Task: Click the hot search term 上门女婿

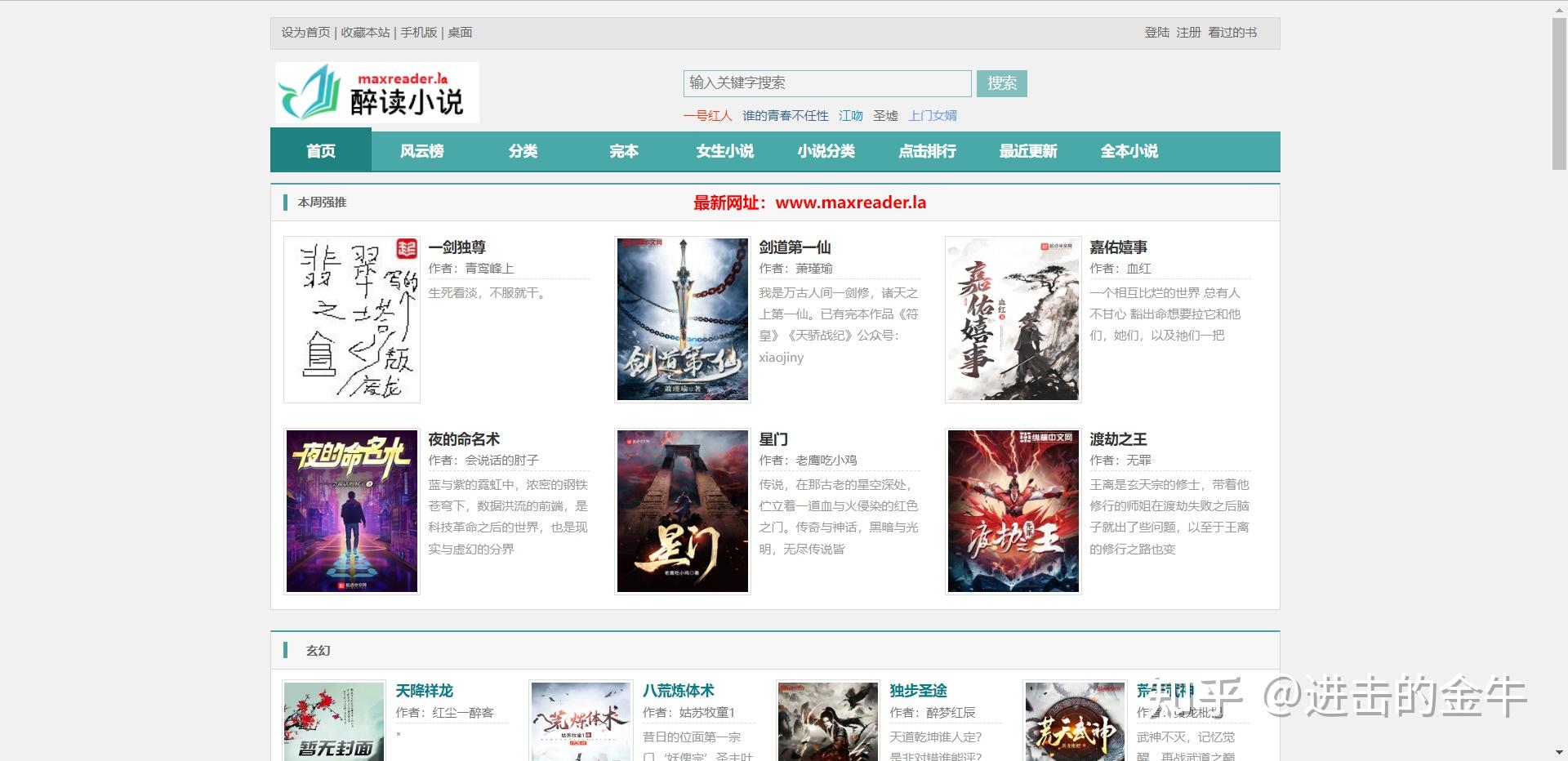Action: click(x=933, y=116)
